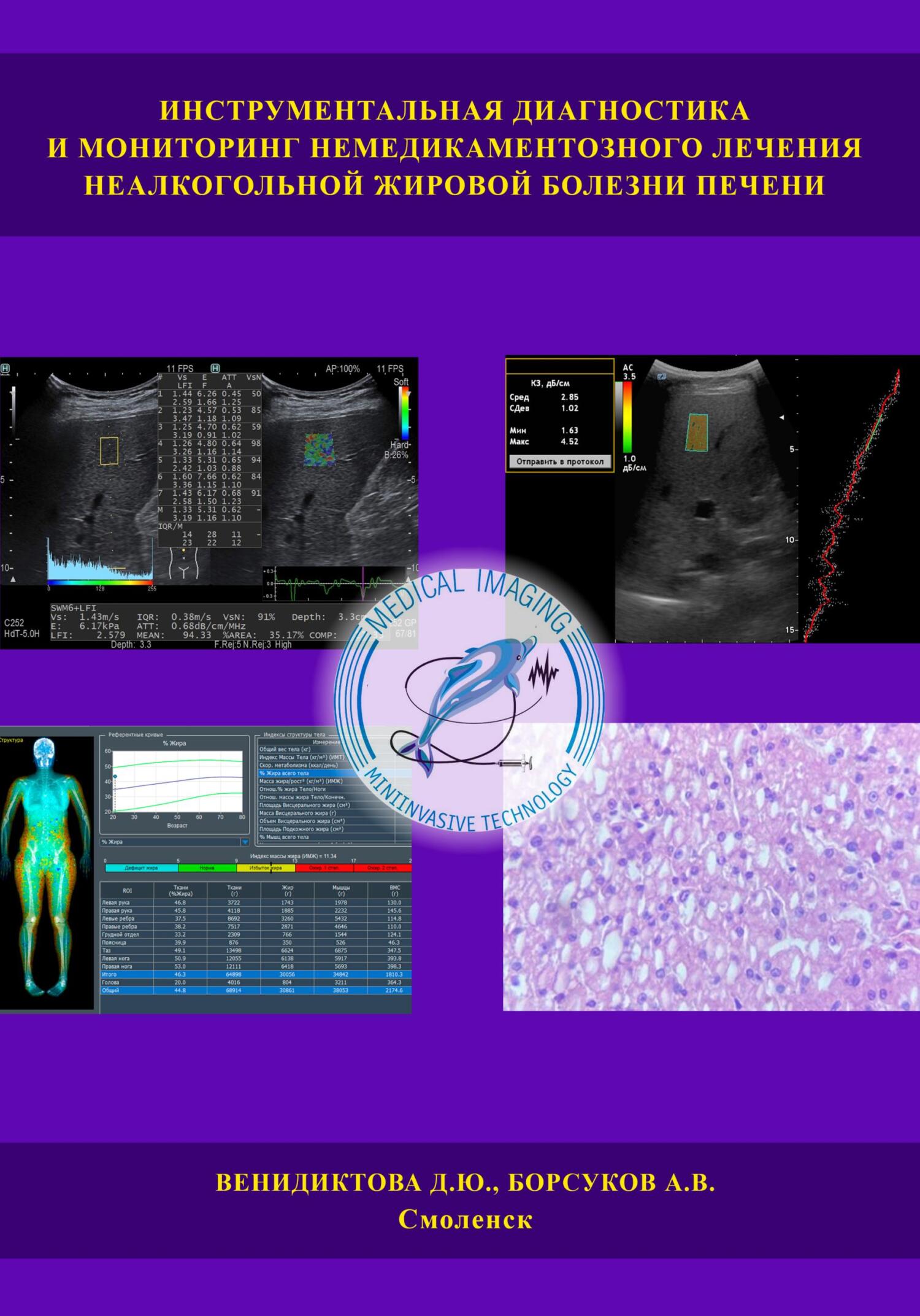Image resolution: width=920 pixels, height=1316 pixels.
Task: Open the '% Жира' dropdown arrow
Action: click(245, 842)
